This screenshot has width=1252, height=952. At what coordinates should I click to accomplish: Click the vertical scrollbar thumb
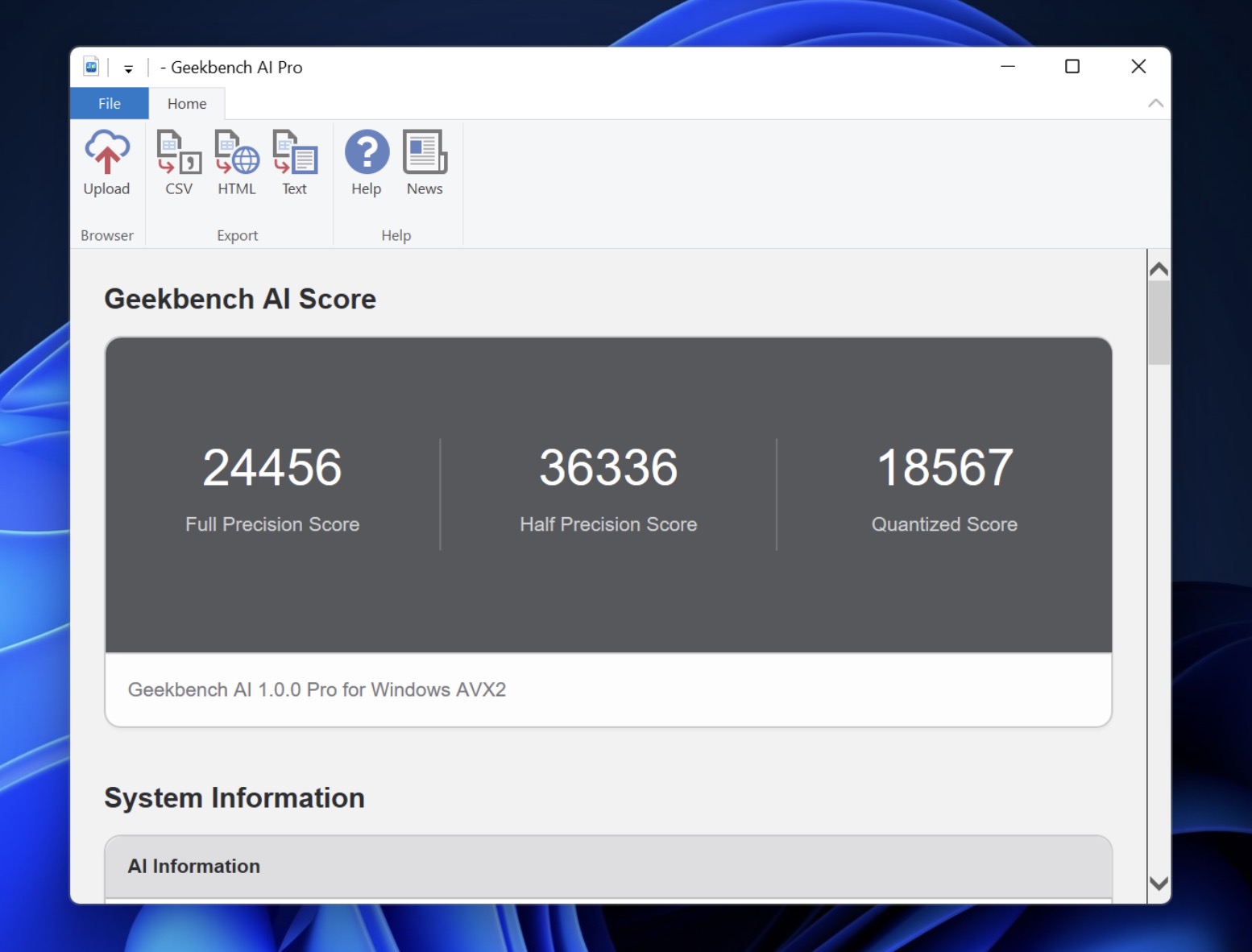pyautogui.click(x=1159, y=323)
